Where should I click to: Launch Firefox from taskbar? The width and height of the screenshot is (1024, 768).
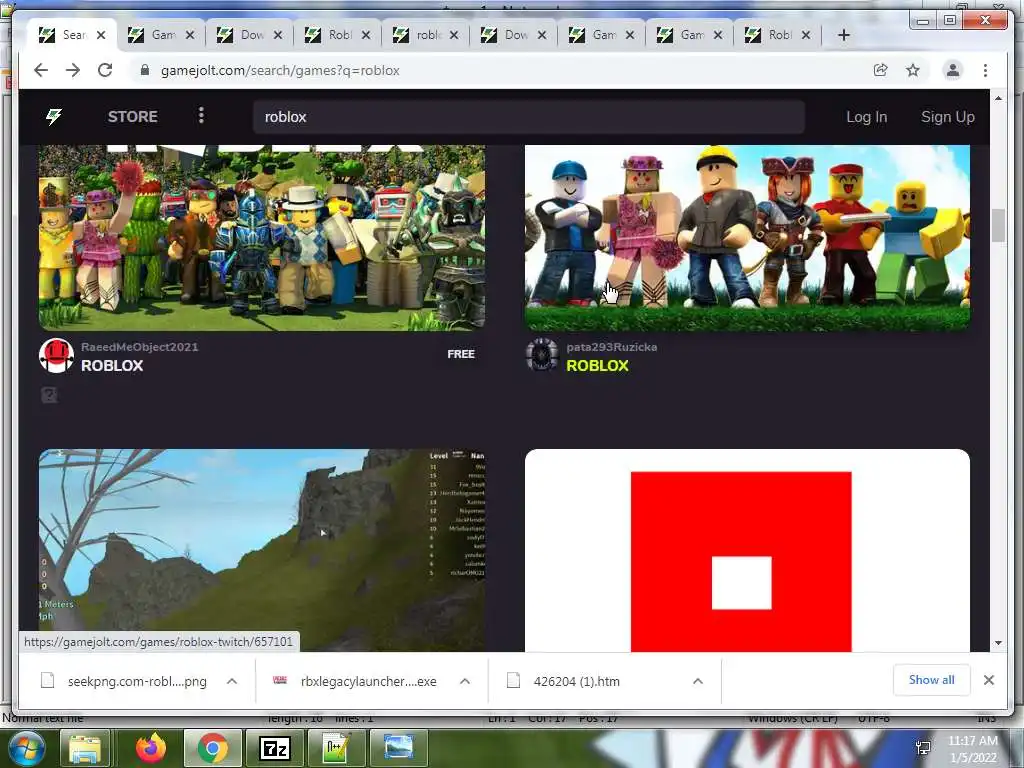(x=151, y=748)
